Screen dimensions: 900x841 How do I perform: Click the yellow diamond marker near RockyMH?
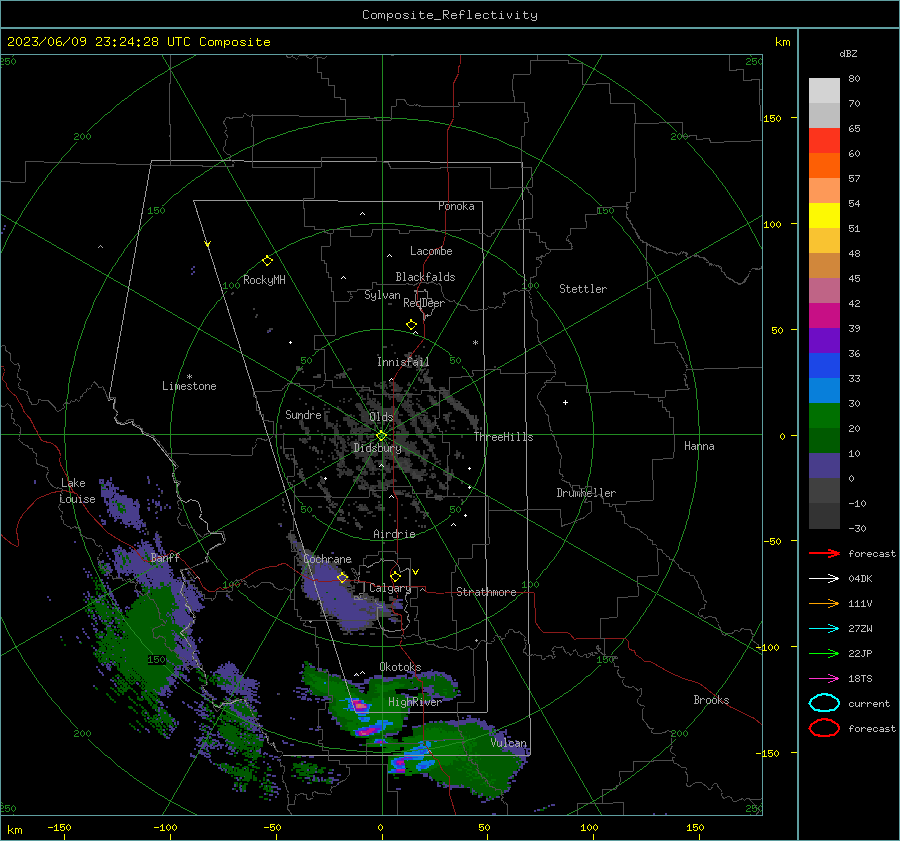267,261
